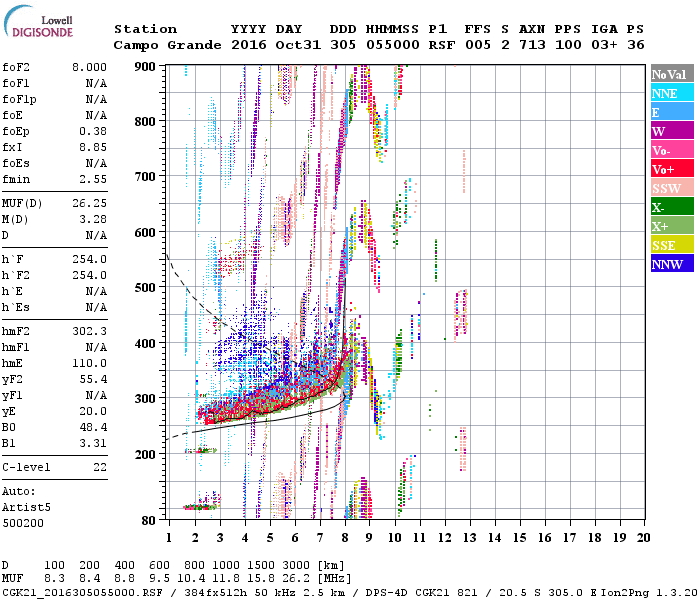This screenshot has height=600, width=700.
Task: Click the 1500 km distance column header
Action: [261, 566]
